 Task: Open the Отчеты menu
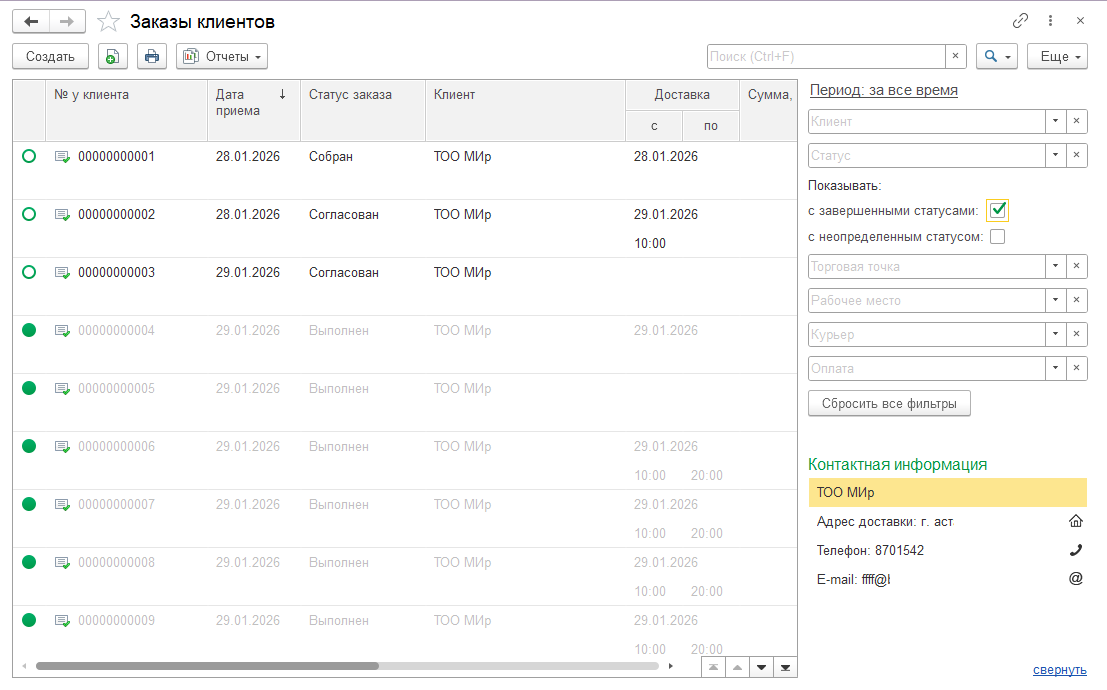click(x=222, y=57)
